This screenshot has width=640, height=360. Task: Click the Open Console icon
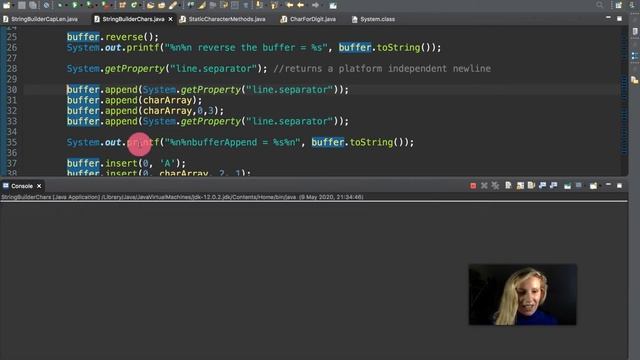point(593,186)
